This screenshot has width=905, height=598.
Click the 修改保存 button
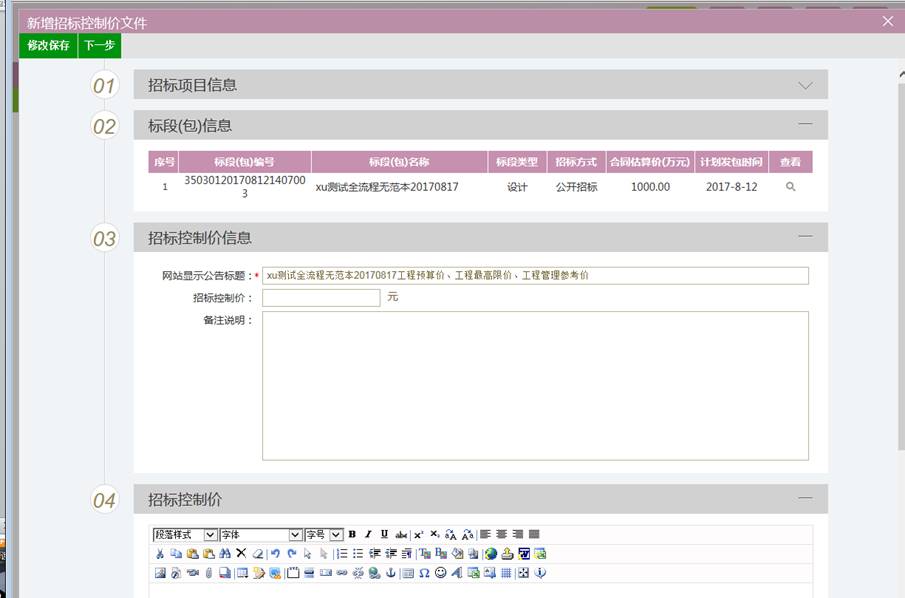(x=48, y=46)
